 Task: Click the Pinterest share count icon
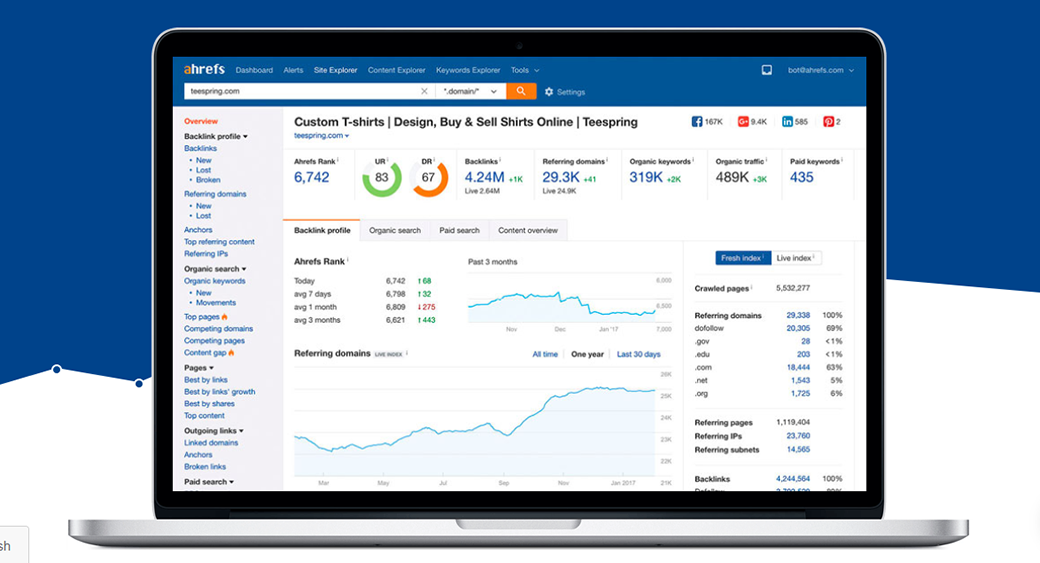pyautogui.click(x=828, y=122)
